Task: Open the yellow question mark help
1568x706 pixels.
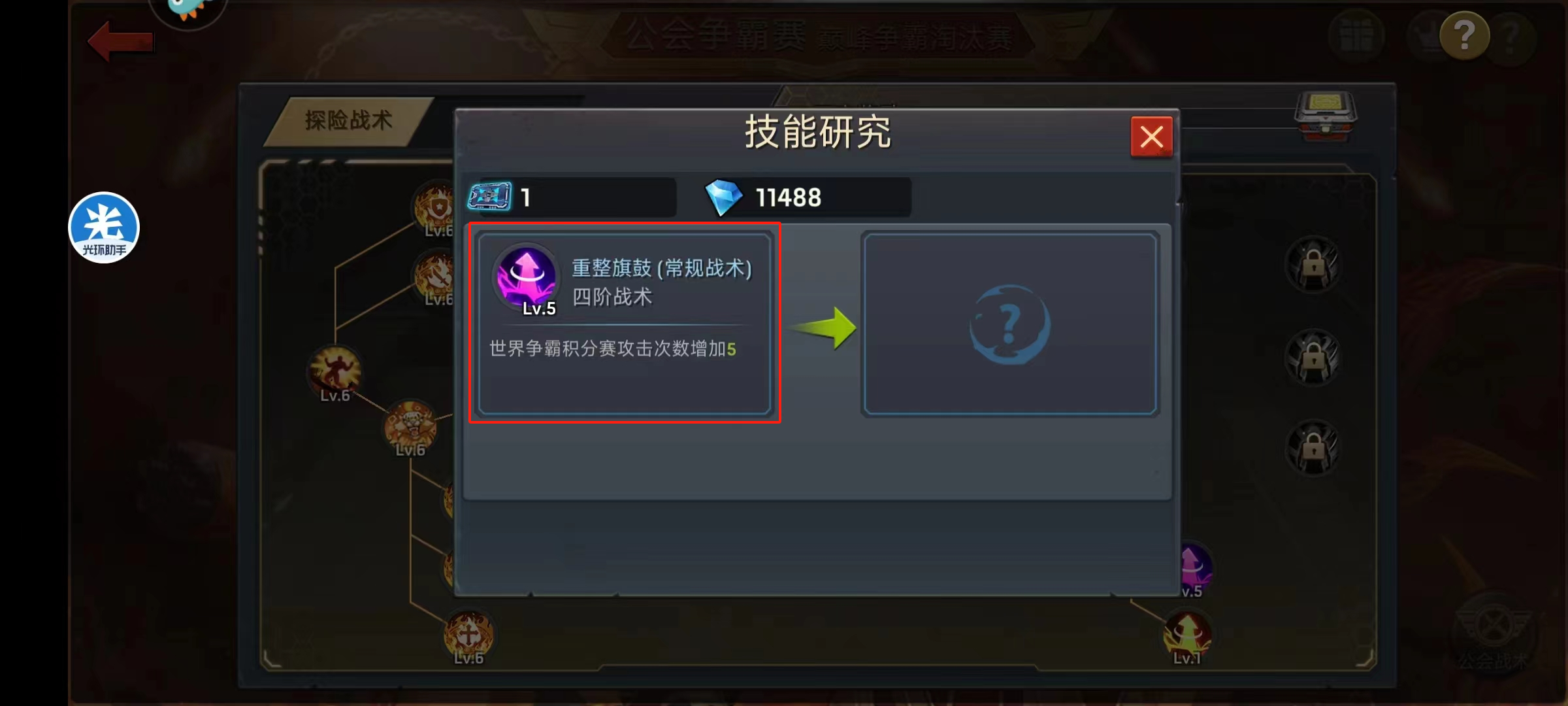Action: [1464, 35]
